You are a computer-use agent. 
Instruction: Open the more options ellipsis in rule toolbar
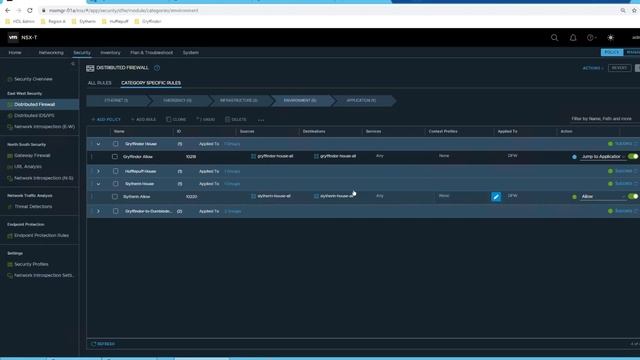(x=261, y=120)
